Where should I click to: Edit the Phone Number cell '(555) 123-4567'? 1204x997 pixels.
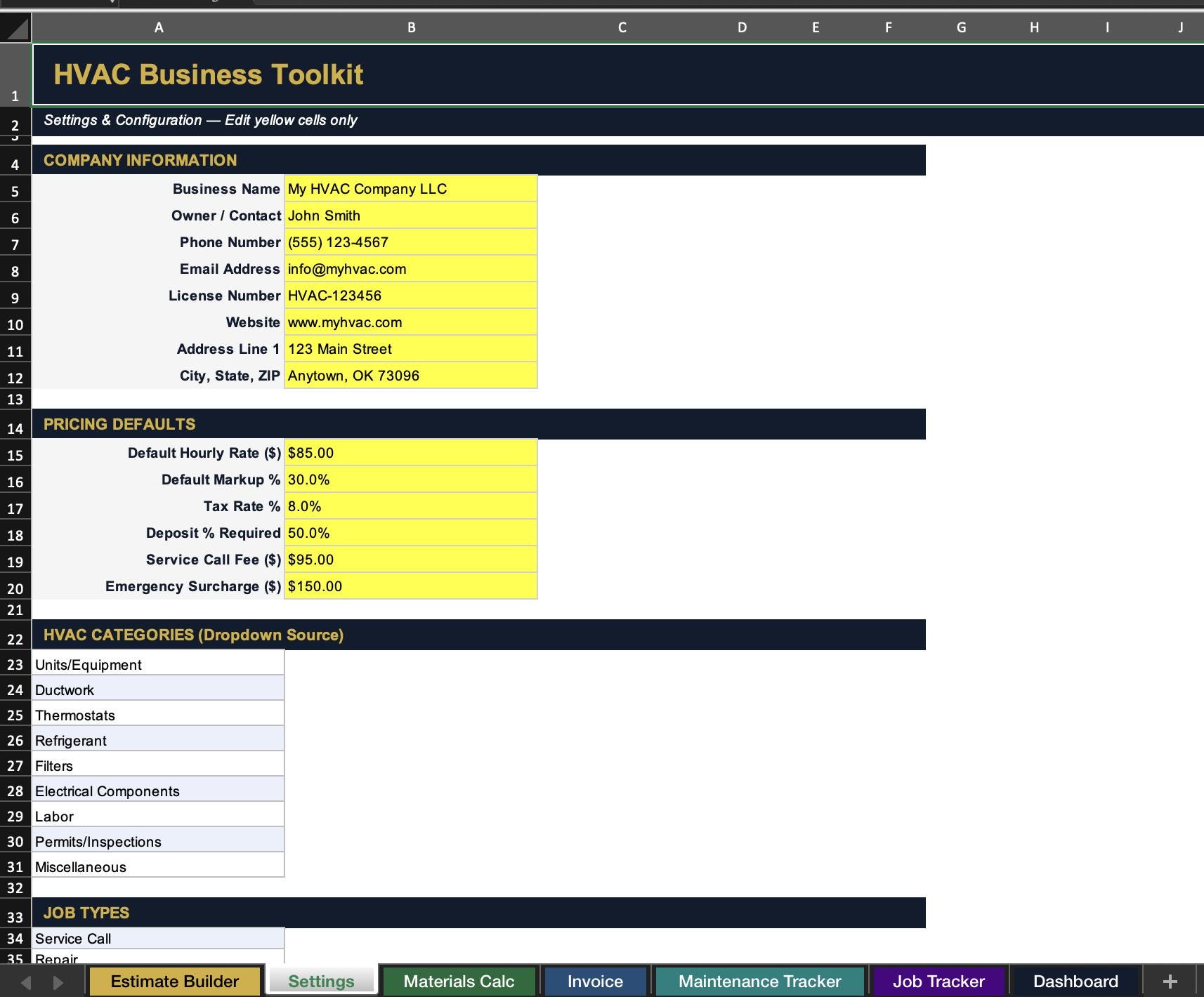411,242
